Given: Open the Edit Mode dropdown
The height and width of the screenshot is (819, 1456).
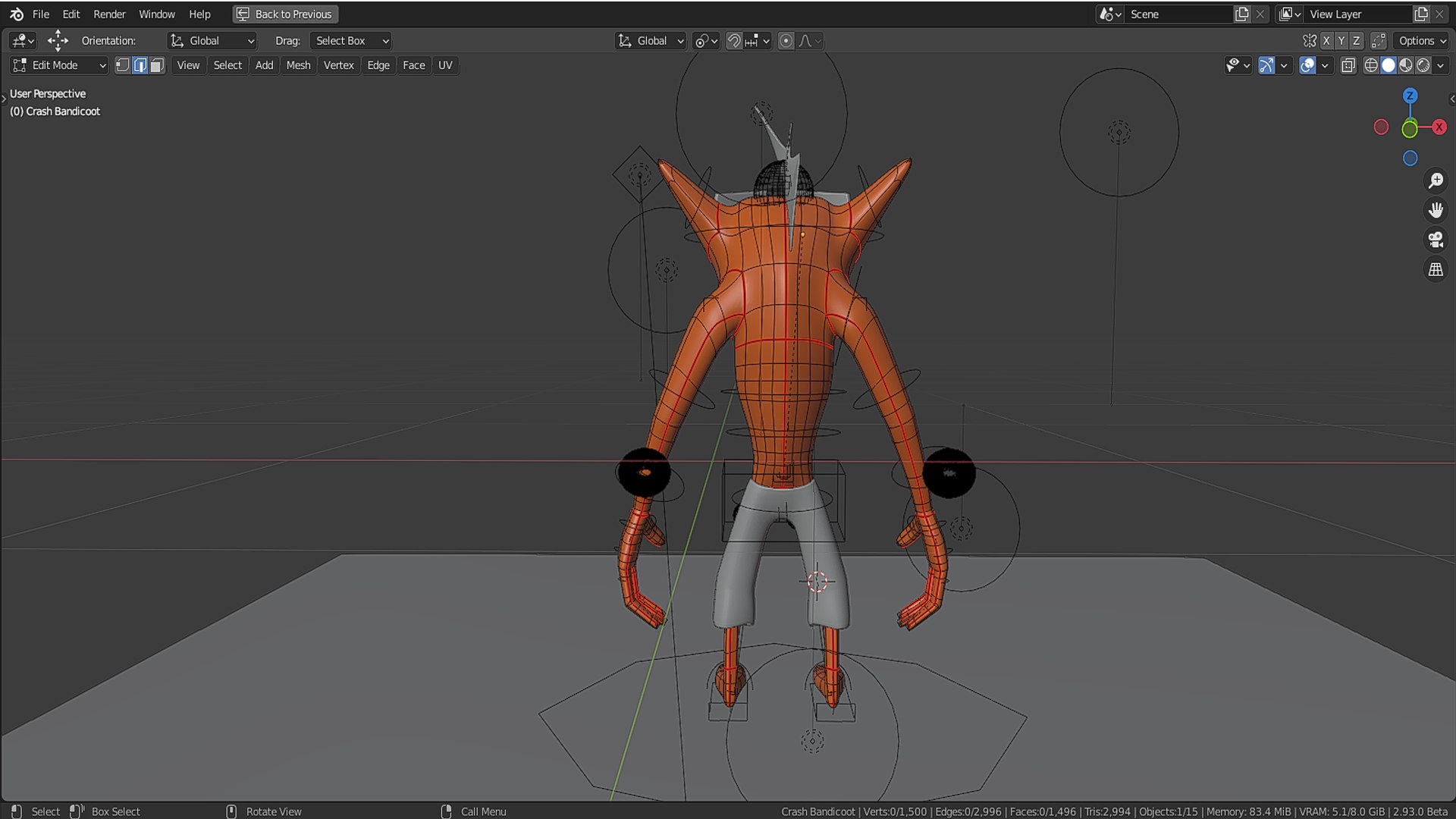Looking at the screenshot, I should coord(59,65).
